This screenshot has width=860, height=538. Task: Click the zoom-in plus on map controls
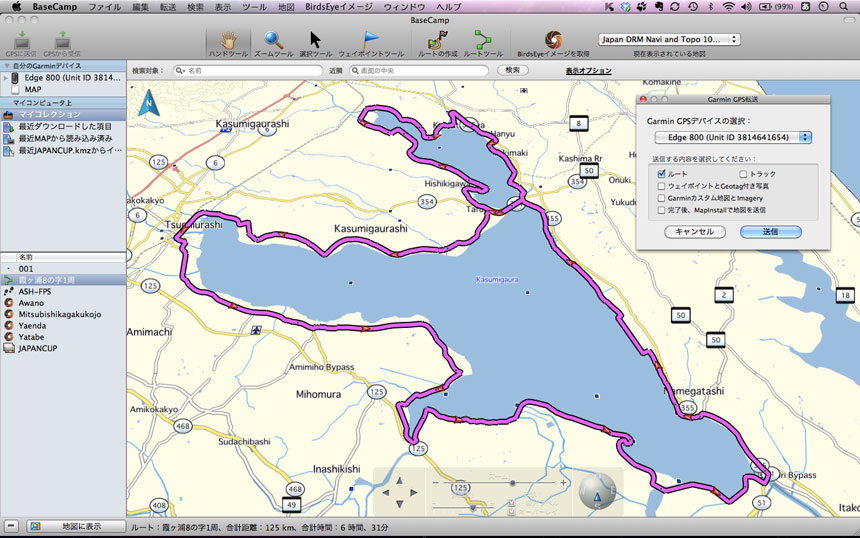click(x=563, y=483)
